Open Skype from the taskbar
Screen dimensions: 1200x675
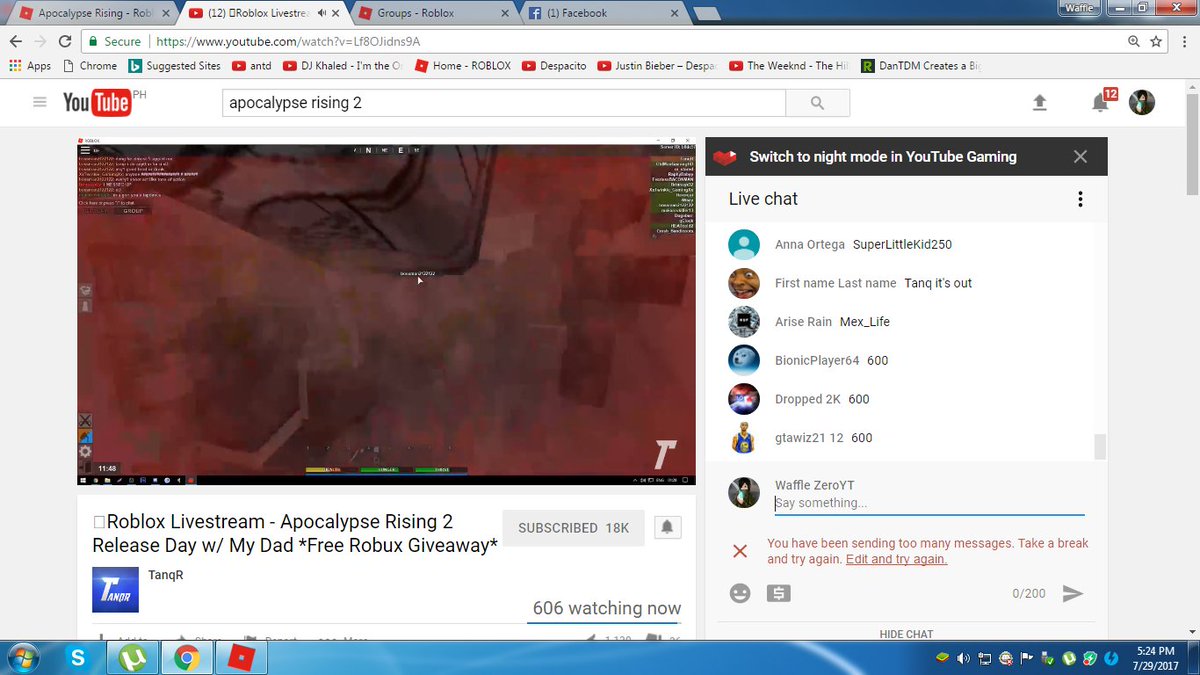(x=78, y=657)
